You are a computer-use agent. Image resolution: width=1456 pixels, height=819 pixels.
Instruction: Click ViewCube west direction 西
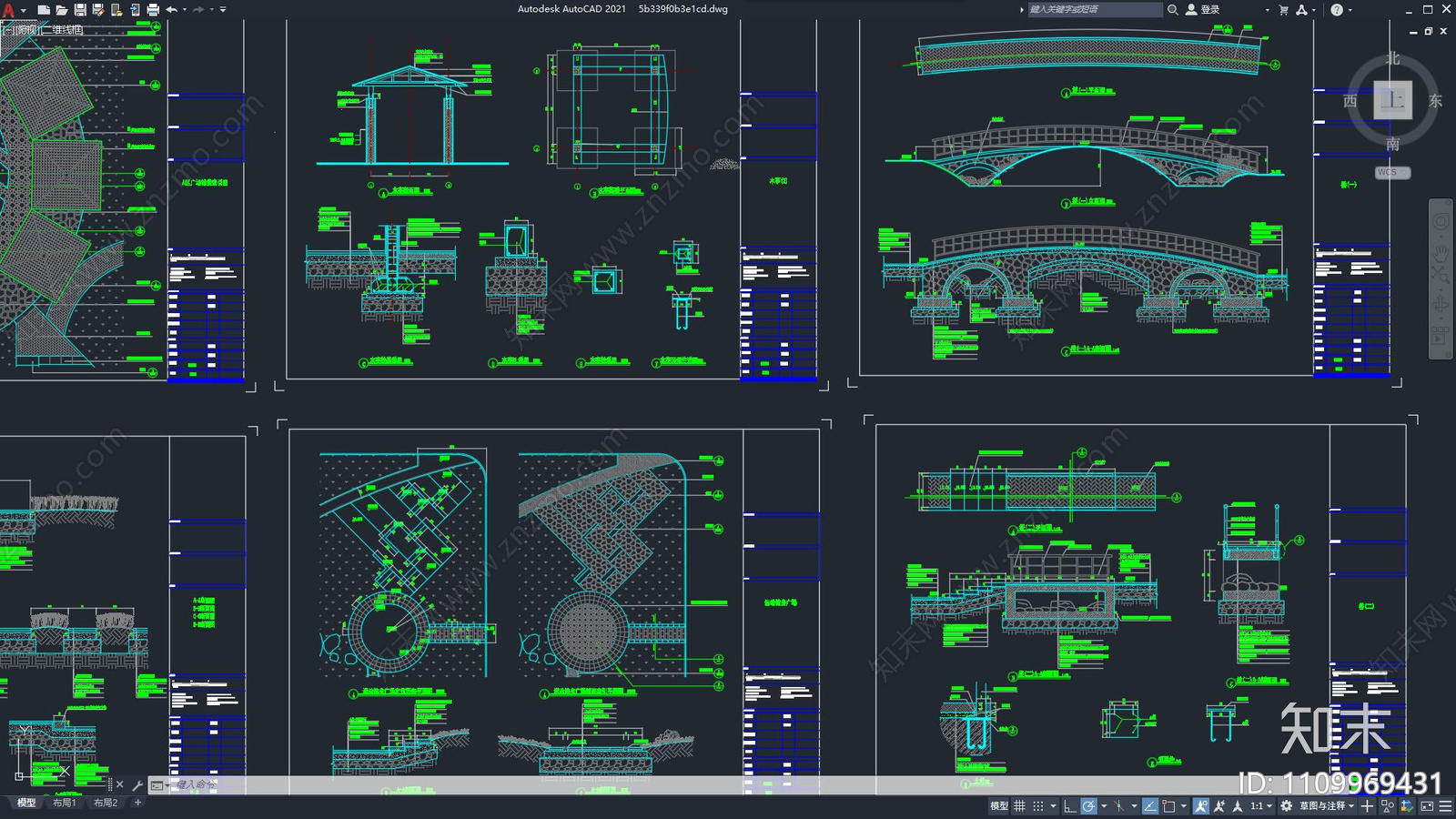point(1350,100)
